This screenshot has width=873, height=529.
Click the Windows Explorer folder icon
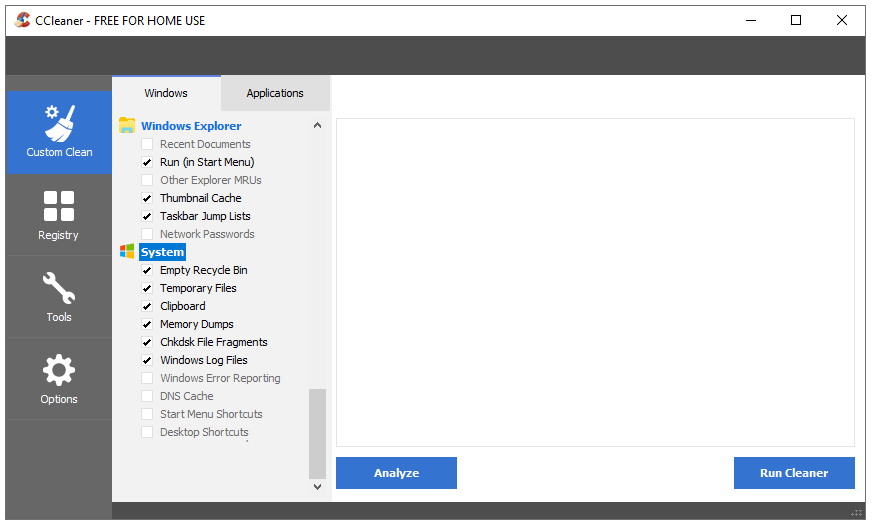tap(127, 125)
